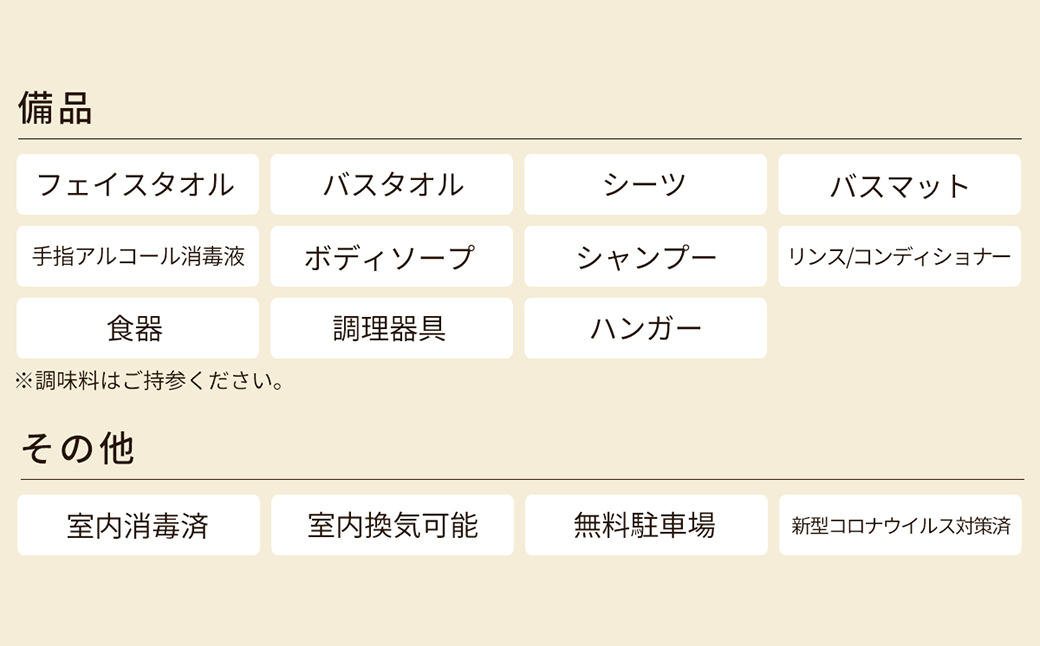This screenshot has width=1040, height=646.
Task: Select the シャンプー item
Action: (645, 256)
